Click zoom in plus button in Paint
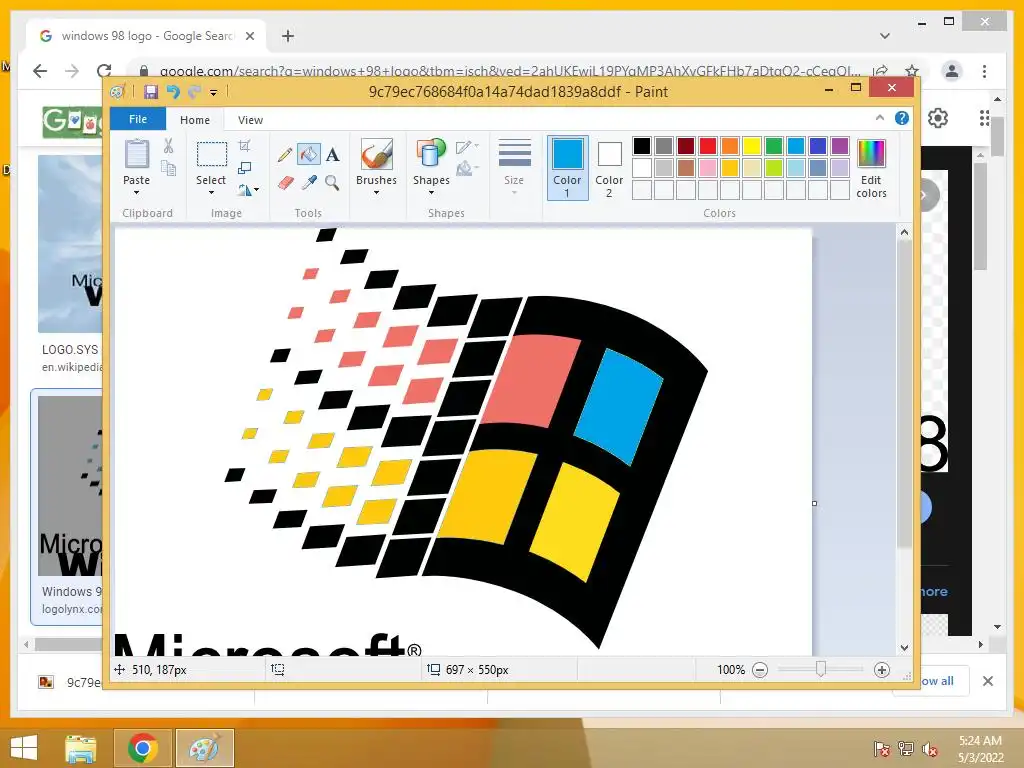The height and width of the screenshot is (768, 1024). point(882,669)
